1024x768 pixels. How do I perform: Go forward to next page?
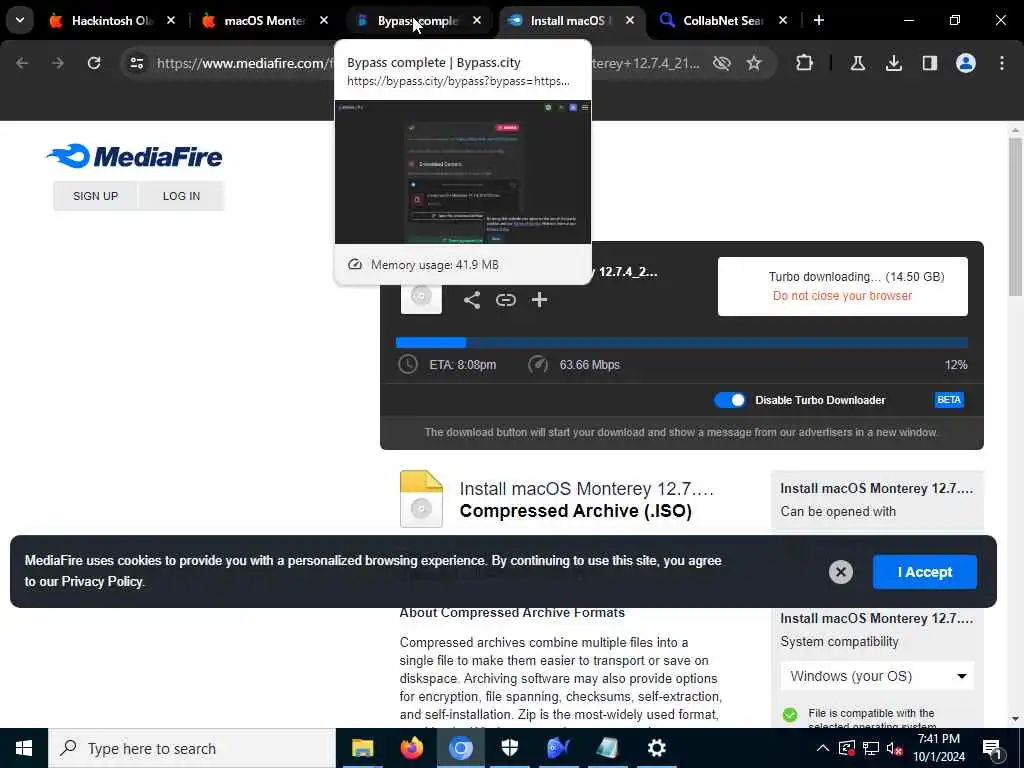pos(57,63)
